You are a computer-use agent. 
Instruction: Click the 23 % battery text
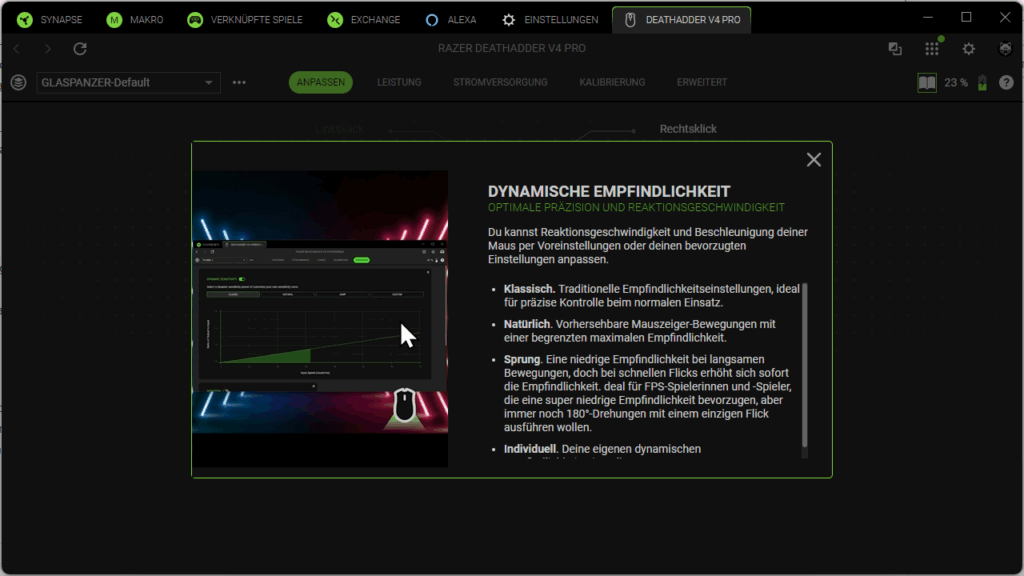point(956,83)
